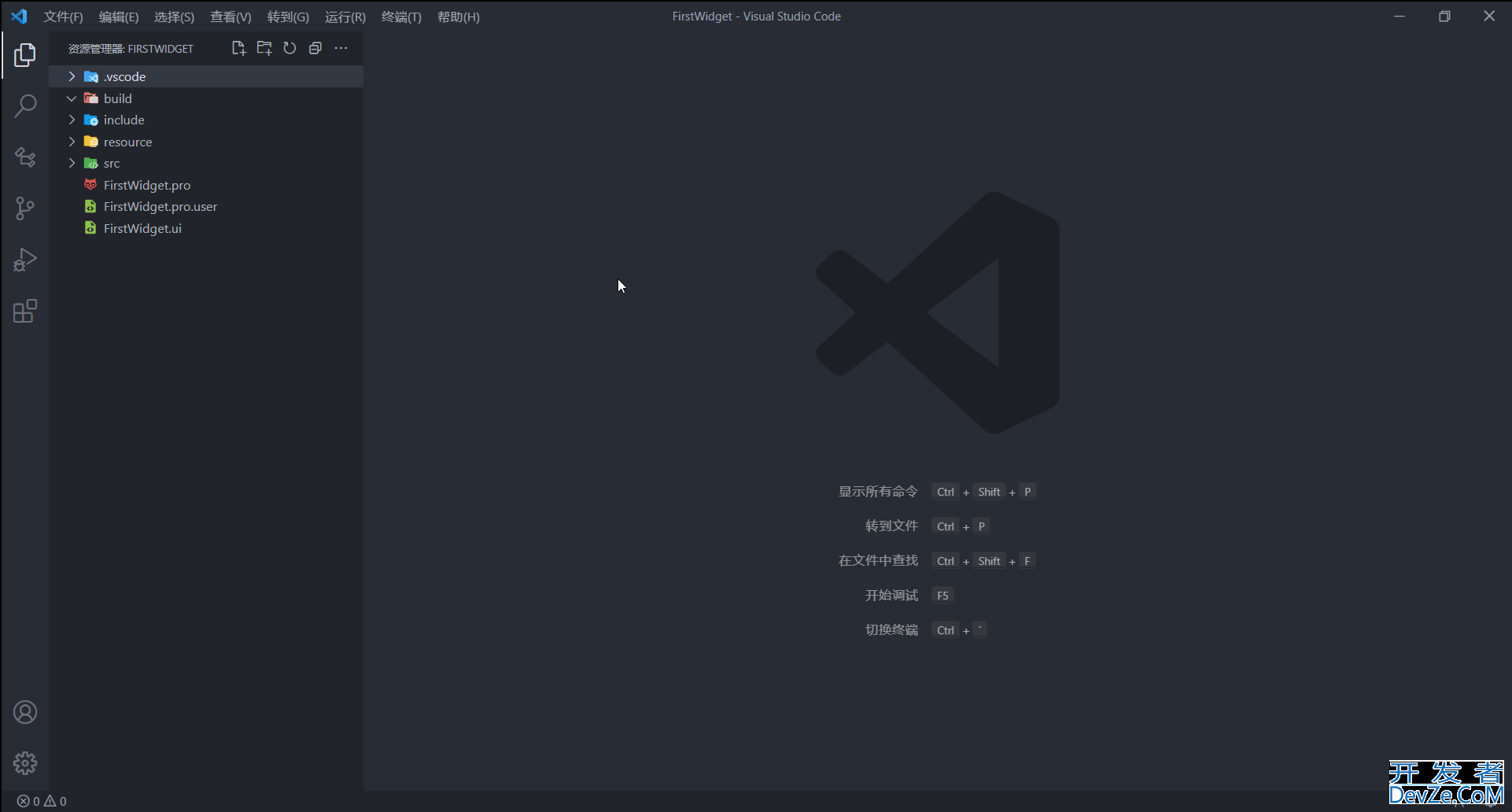Screen dimensions: 1512x812
Task: Expand the src folder chevron
Action: click(x=72, y=163)
